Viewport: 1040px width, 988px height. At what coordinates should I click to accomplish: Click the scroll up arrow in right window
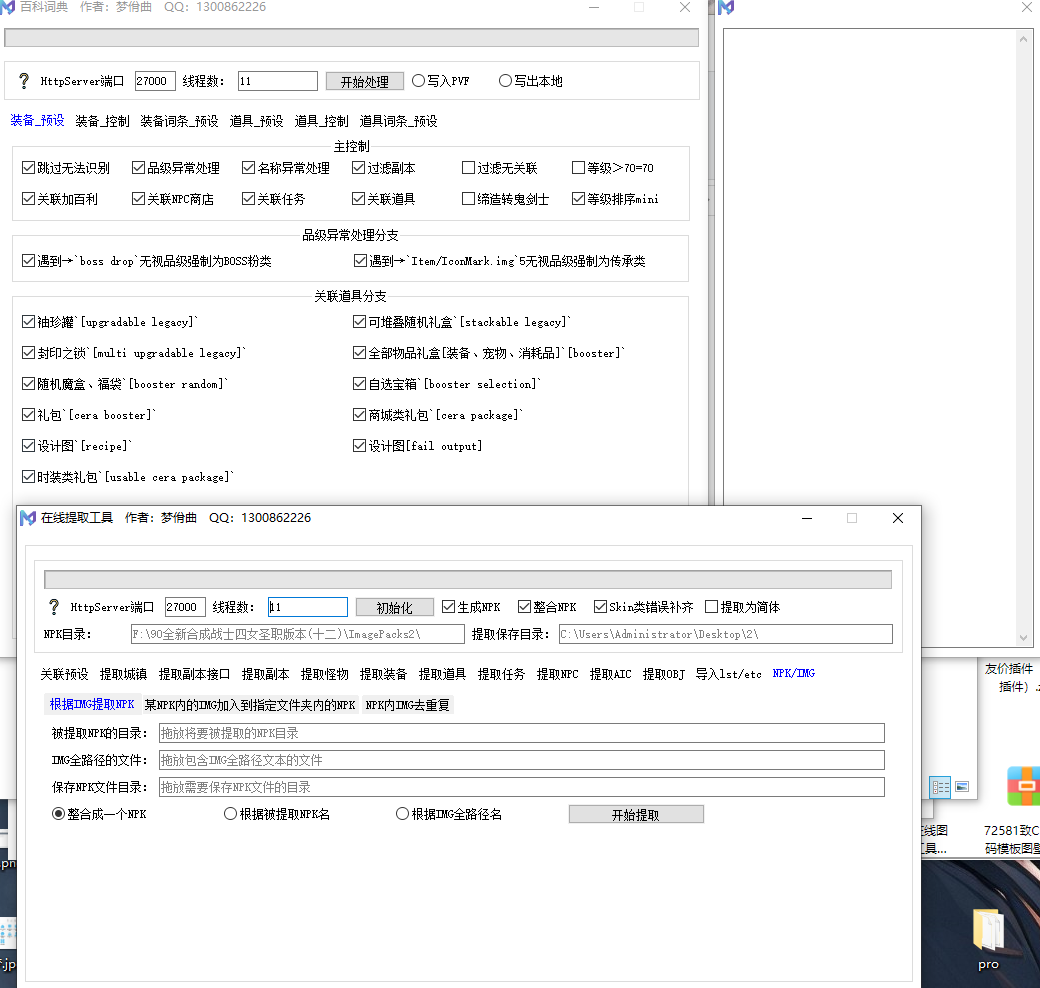[1023, 40]
